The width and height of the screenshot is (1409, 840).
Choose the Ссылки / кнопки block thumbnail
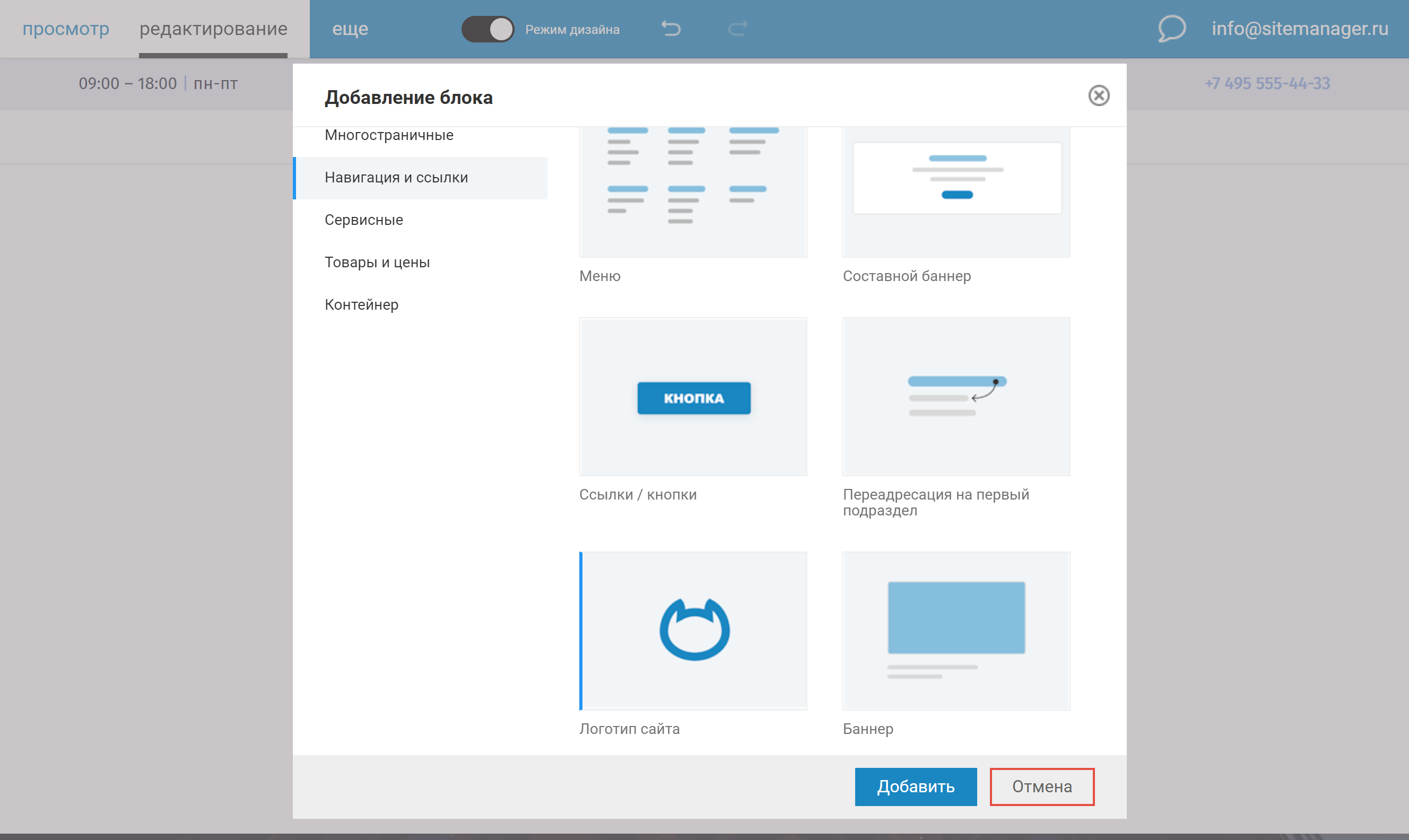click(x=693, y=397)
